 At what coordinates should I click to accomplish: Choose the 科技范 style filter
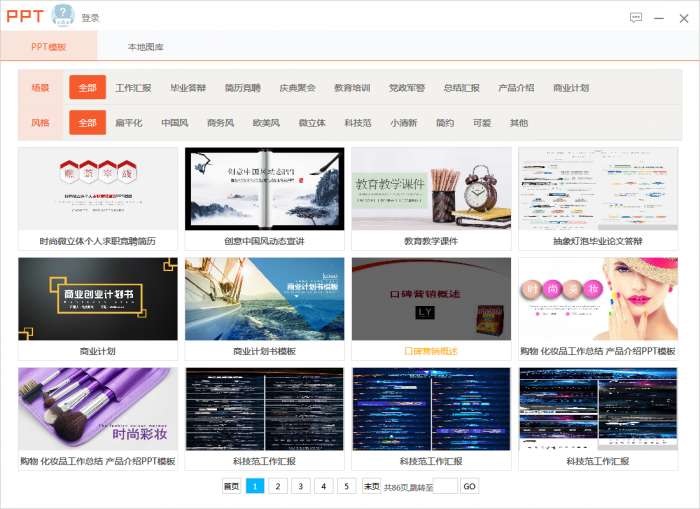358,123
